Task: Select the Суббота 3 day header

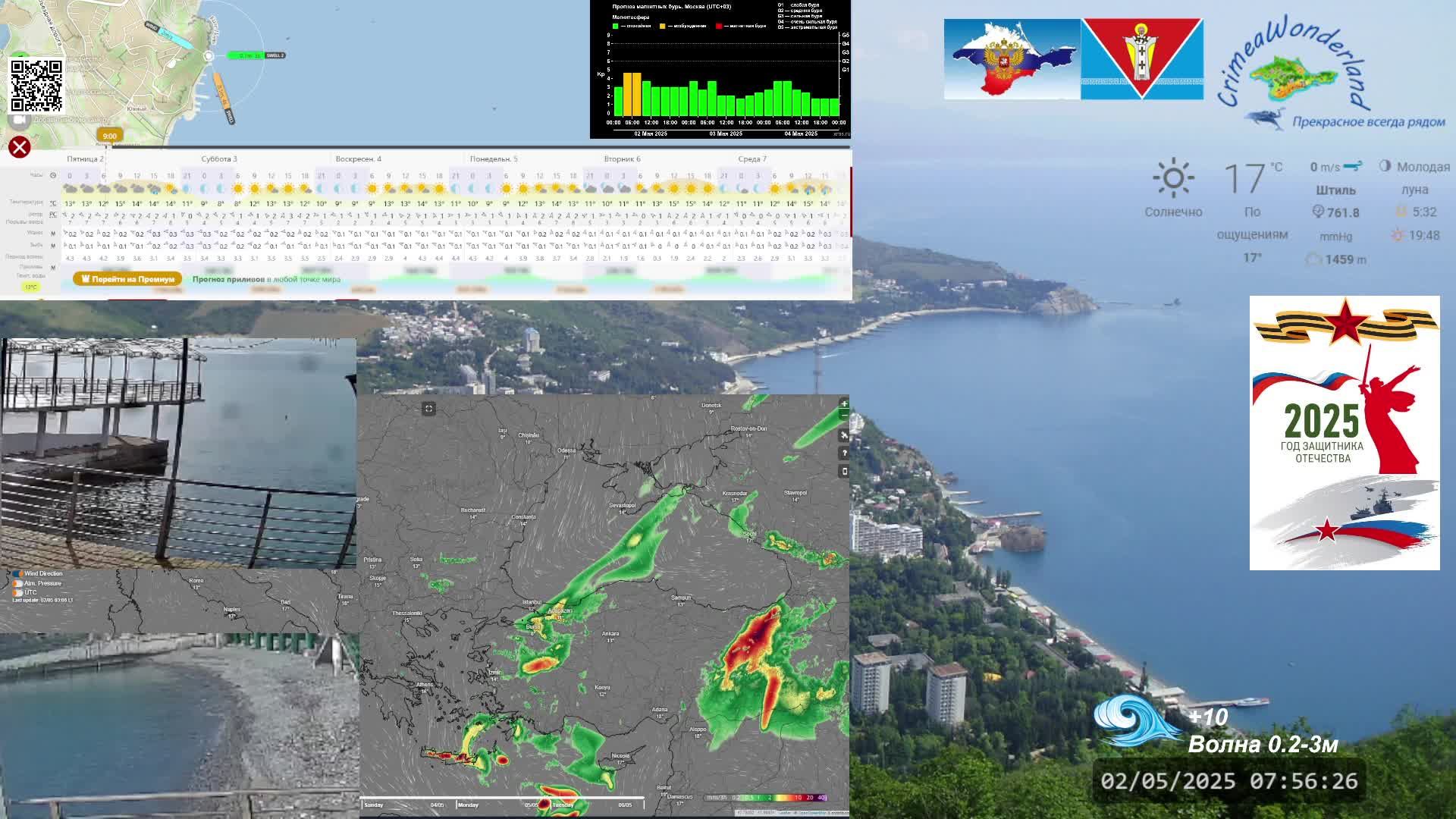Action: click(219, 159)
